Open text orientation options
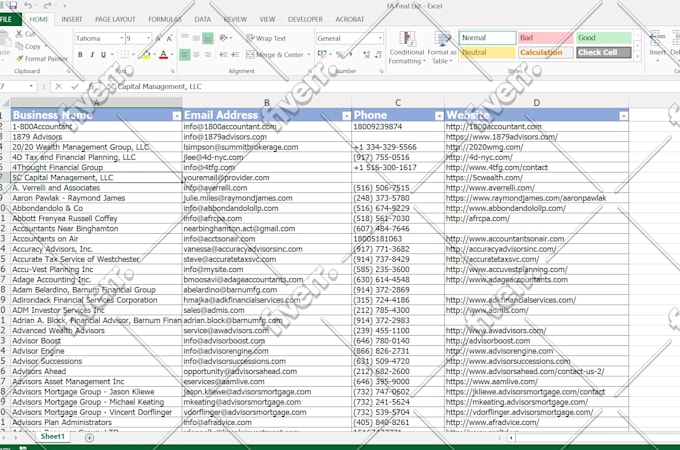Image resolution: width=680 pixels, height=450 pixels. pos(224,38)
